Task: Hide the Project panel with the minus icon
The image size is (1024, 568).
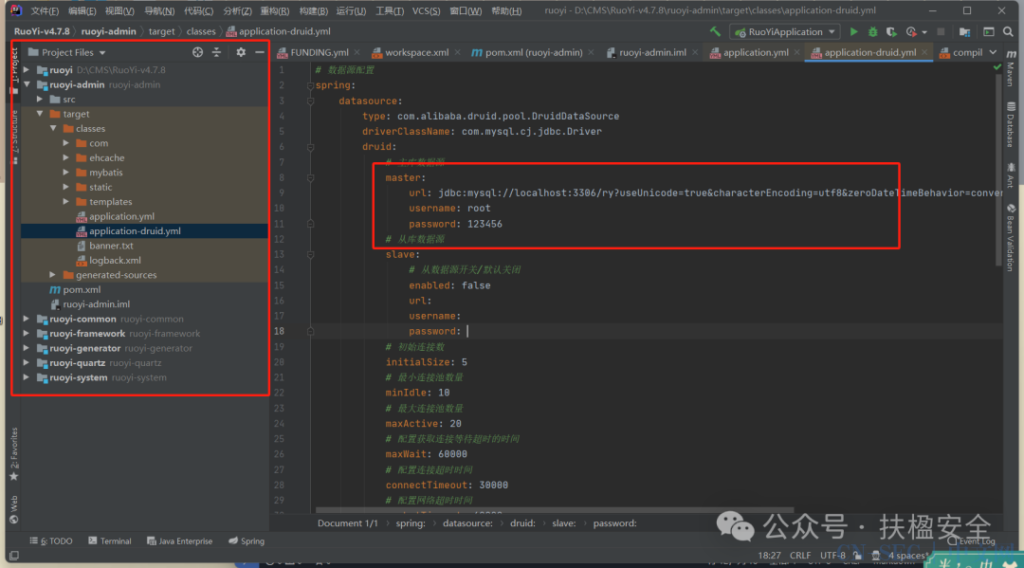Action: click(x=259, y=52)
